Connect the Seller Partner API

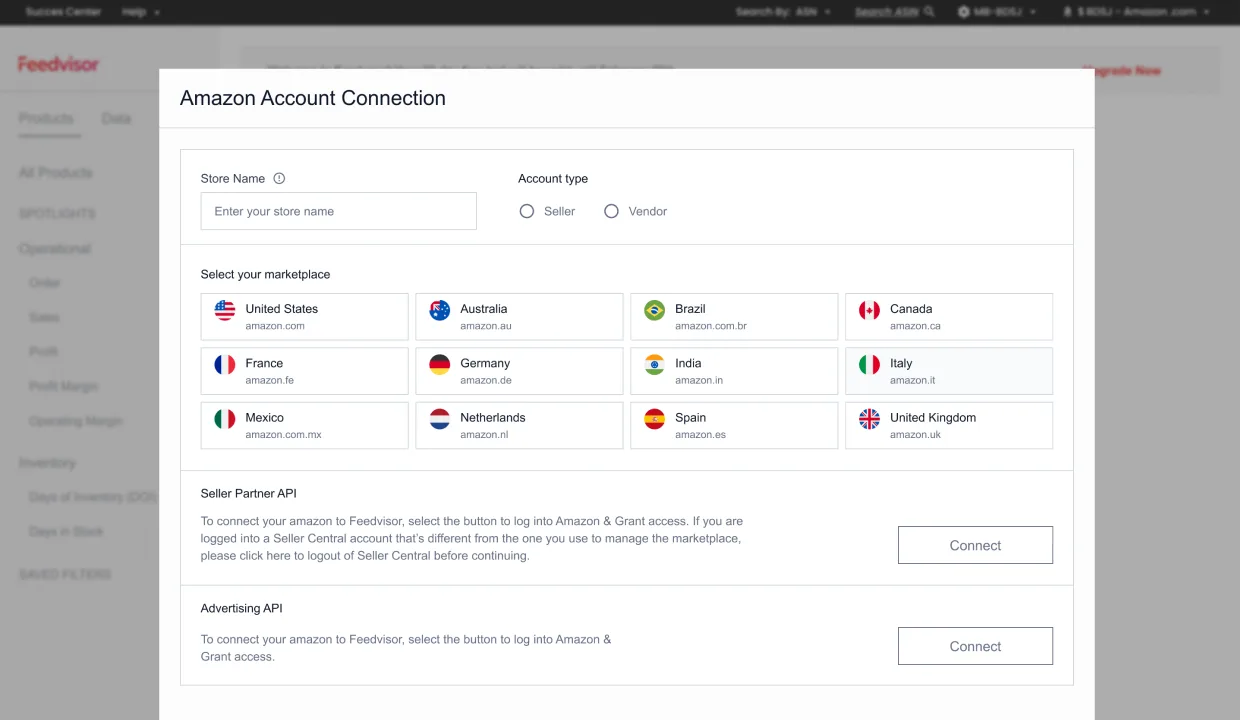(x=975, y=545)
